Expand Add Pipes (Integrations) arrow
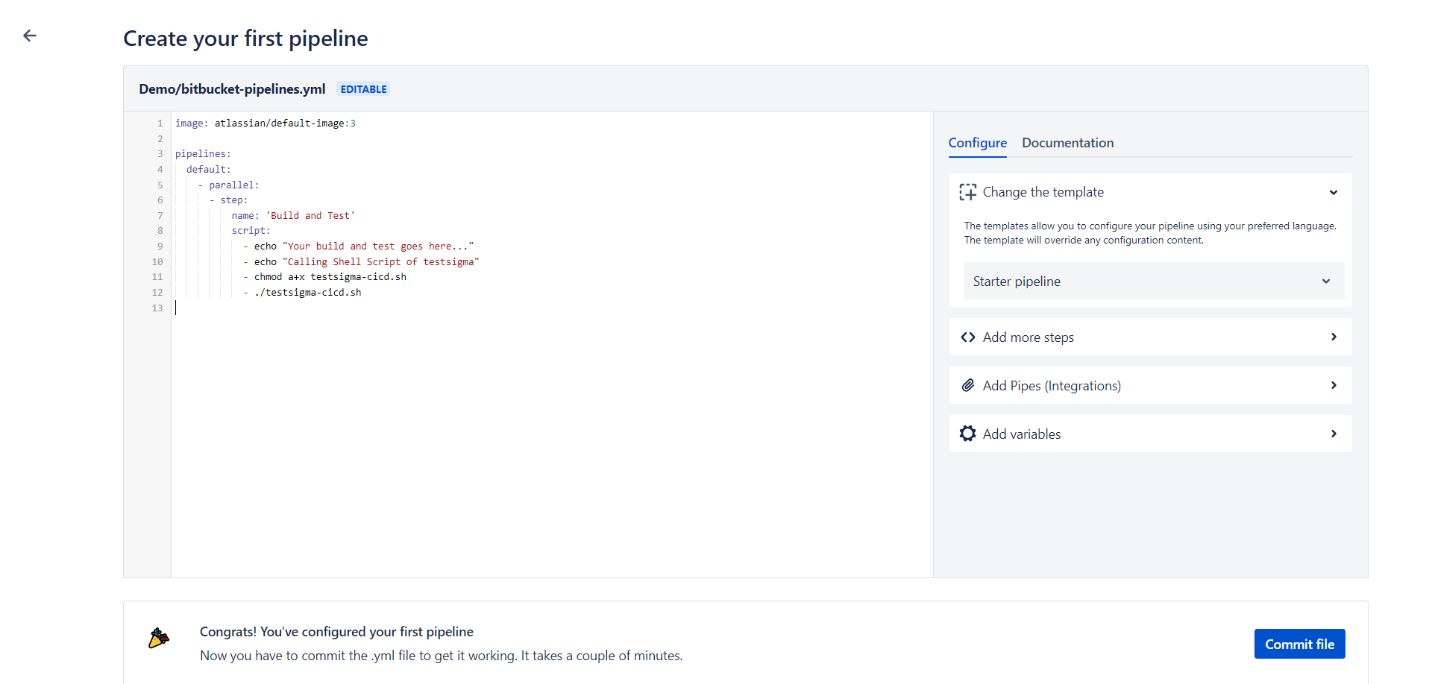Screen dimensions: 1432x684 (x=1333, y=385)
